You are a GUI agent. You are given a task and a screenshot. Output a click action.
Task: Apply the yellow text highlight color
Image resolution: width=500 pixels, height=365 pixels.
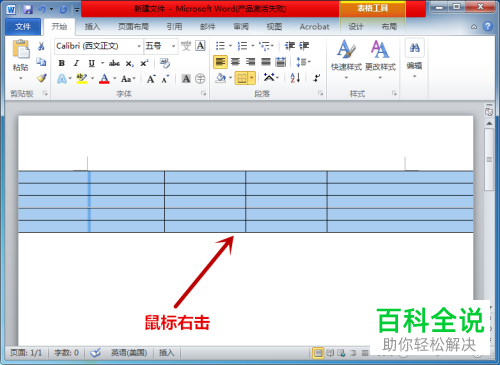click(x=82, y=79)
